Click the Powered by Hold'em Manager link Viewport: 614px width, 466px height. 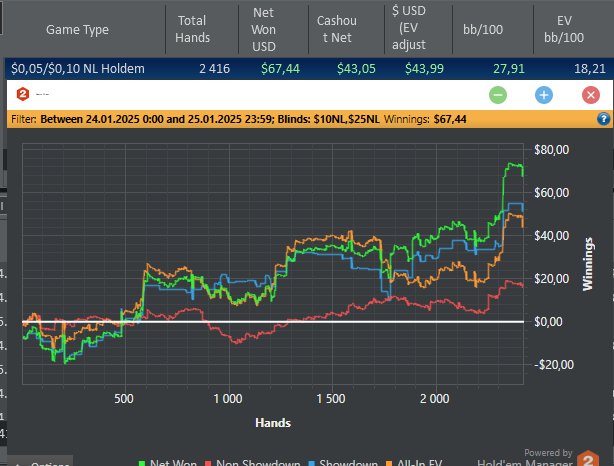(525, 459)
